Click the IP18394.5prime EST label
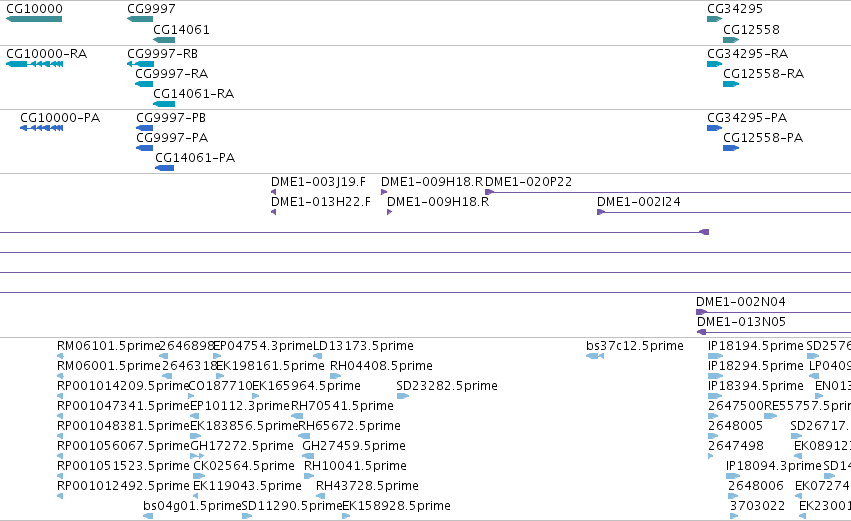This screenshot has height=521, width=851. click(756, 386)
